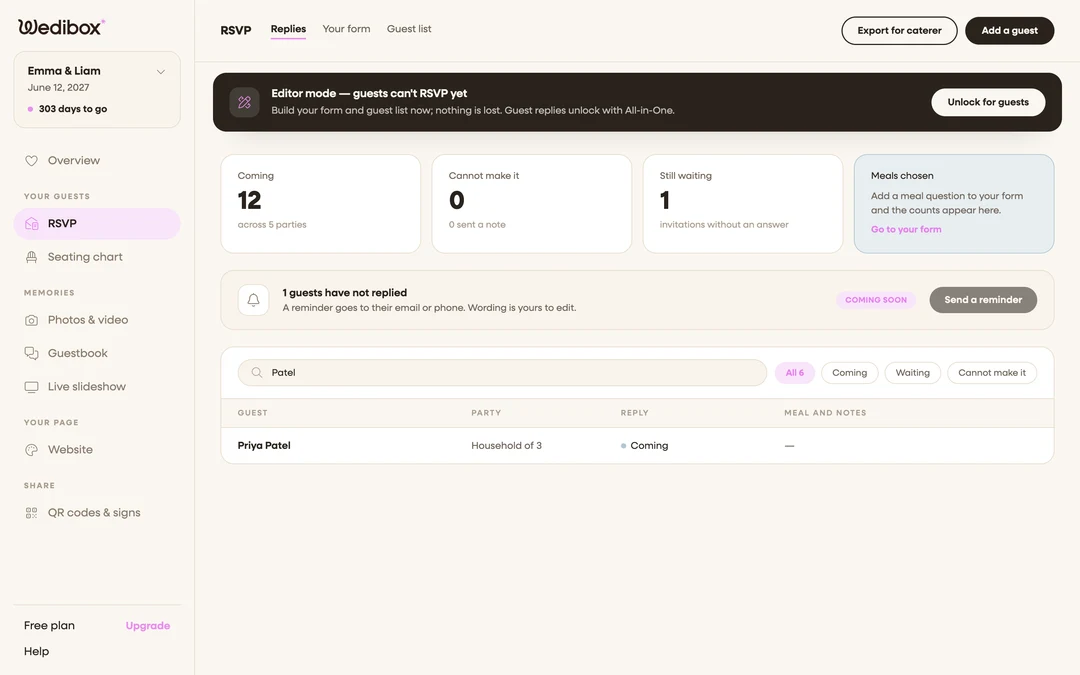Image resolution: width=1080 pixels, height=675 pixels.
Task: Click the Upgrade link
Action: [x=147, y=626]
